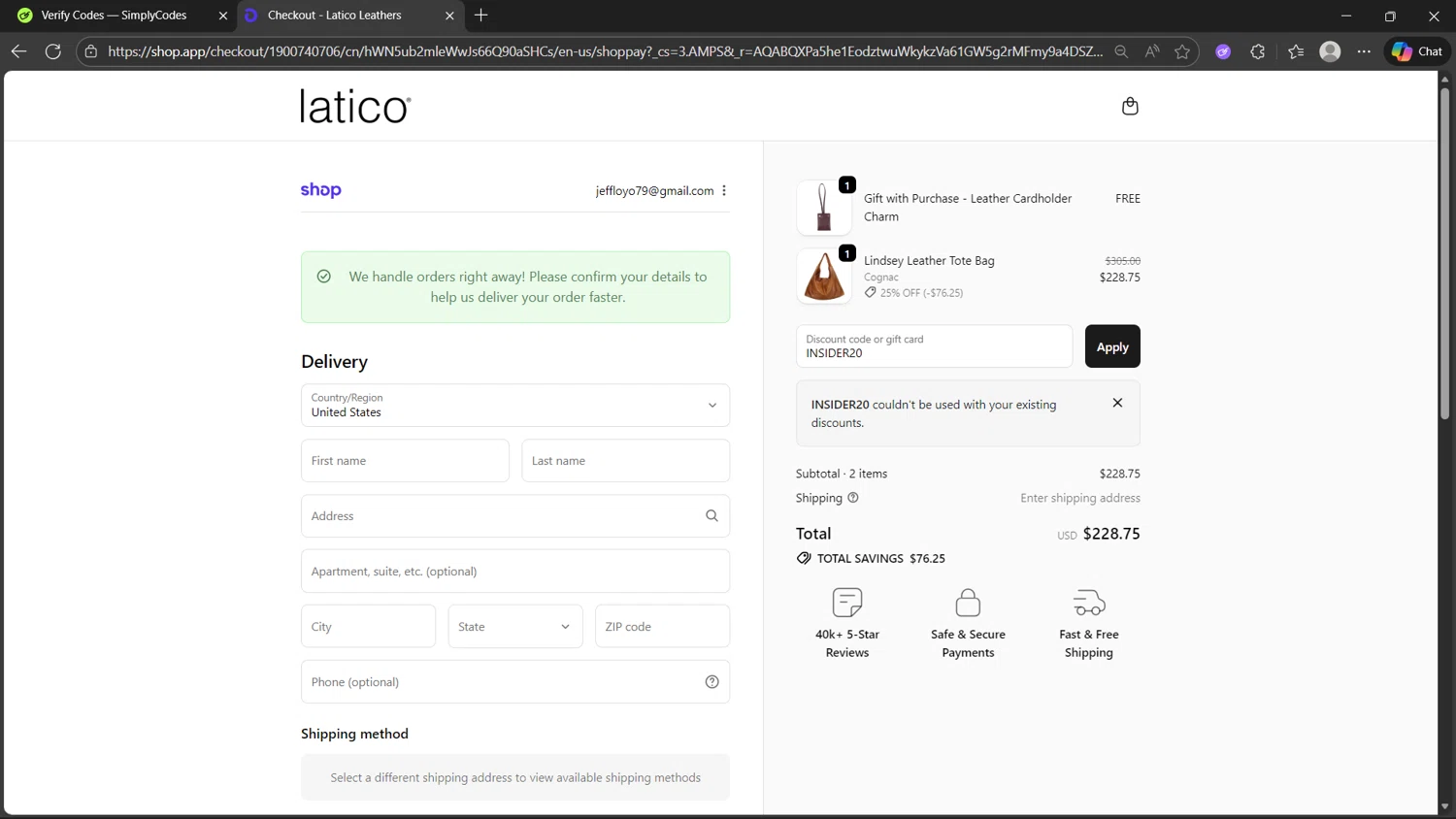1456x819 pixels.
Task: Open the shopping bag cart icon
Action: (1130, 106)
